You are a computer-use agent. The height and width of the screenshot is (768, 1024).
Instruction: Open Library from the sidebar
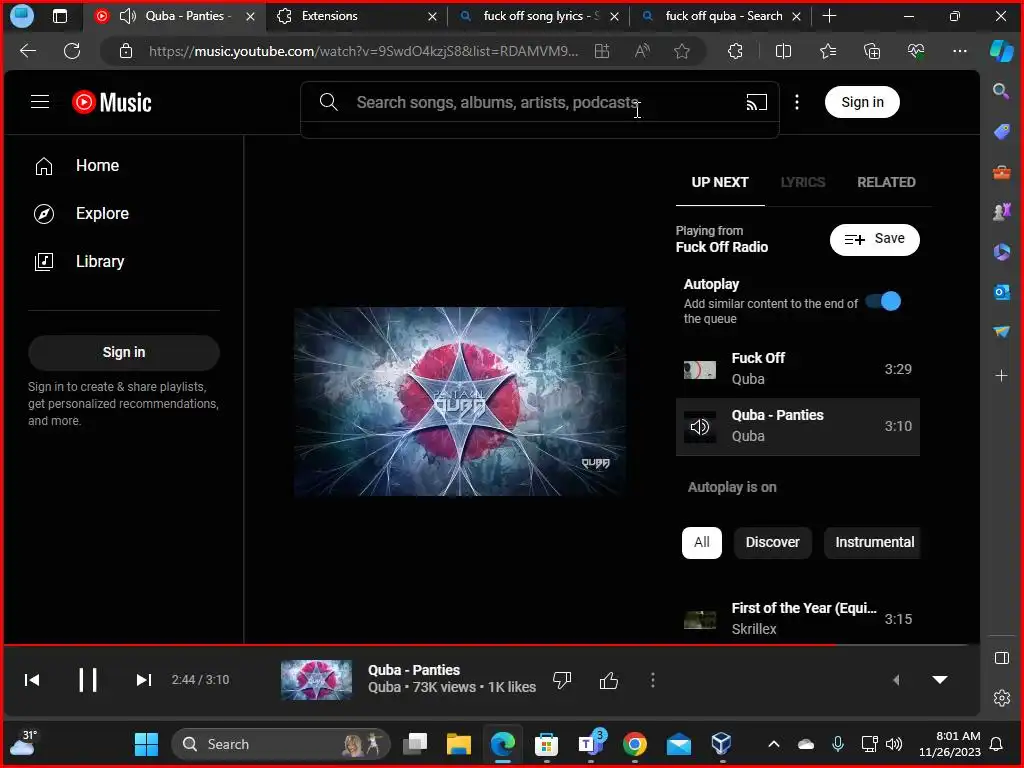(99, 261)
